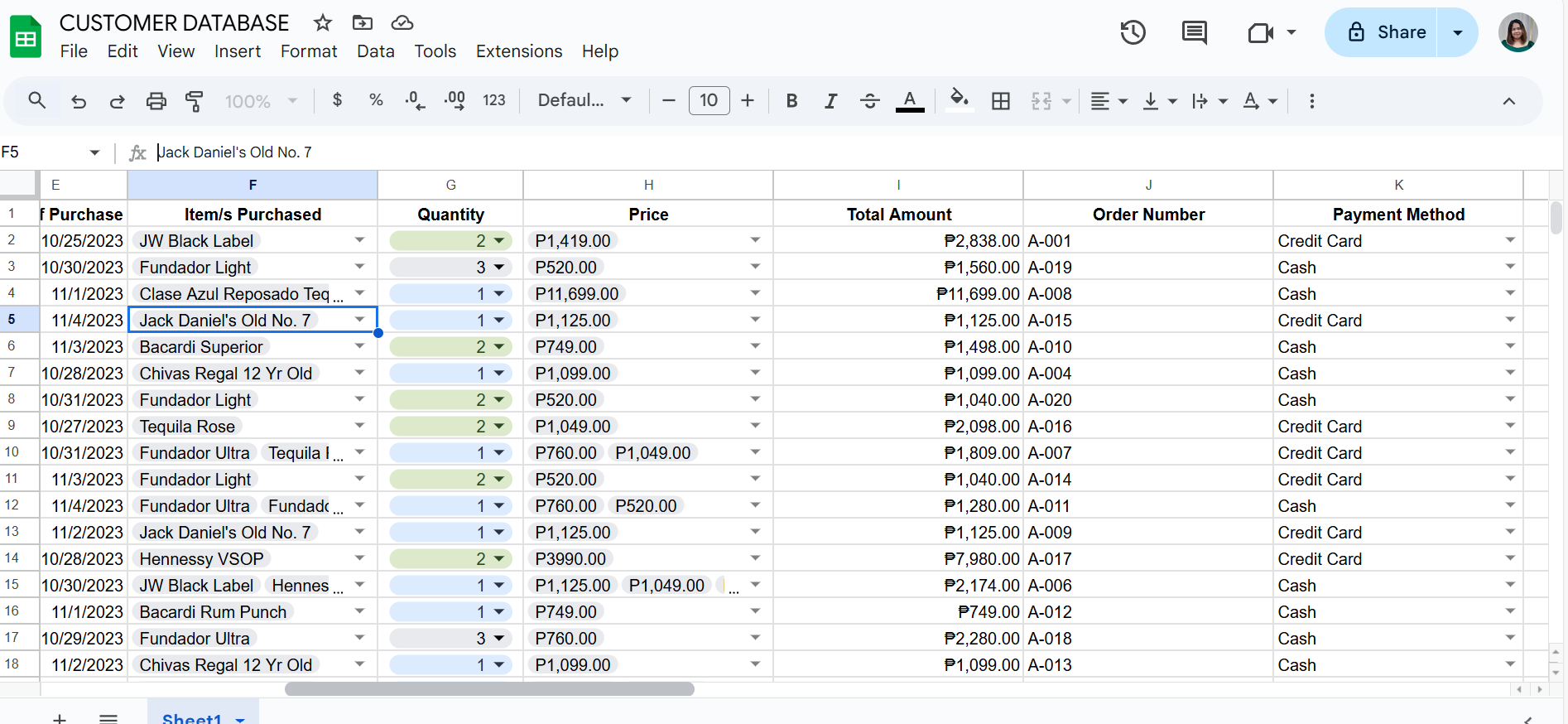1568x724 pixels.
Task: Open vertical align dropdown
Action: (x=1160, y=101)
